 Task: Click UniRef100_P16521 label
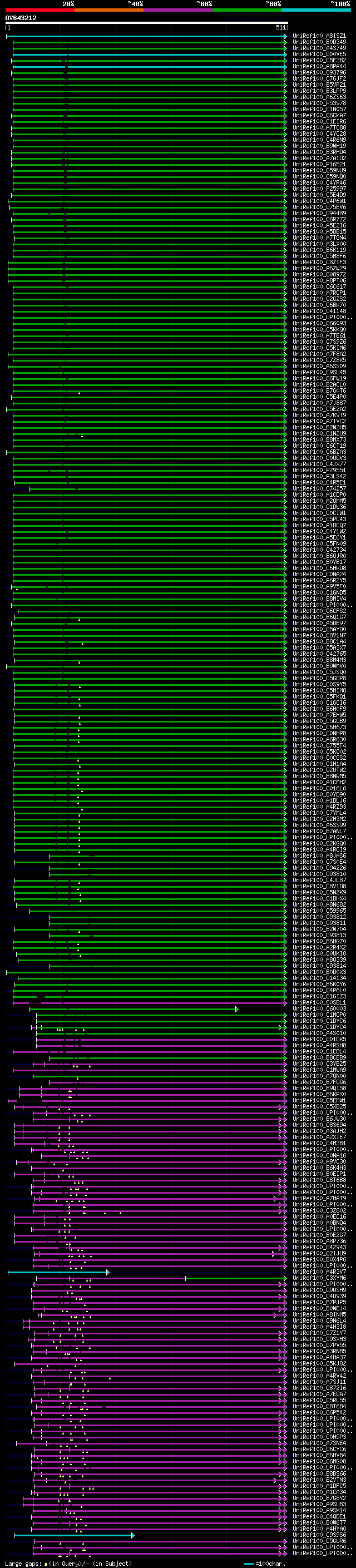click(x=319, y=164)
